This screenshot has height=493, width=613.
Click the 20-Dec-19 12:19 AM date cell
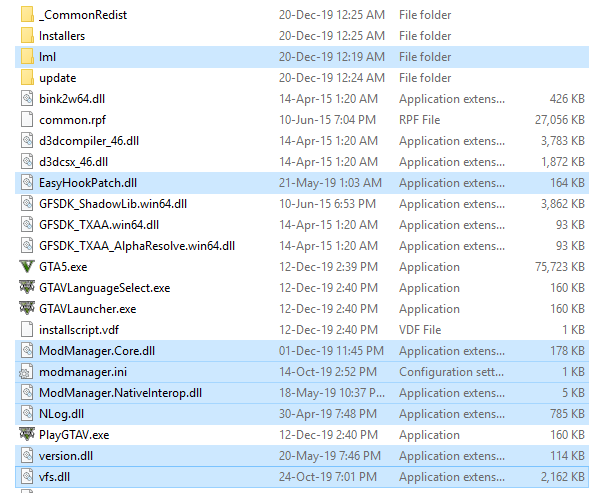[x=332, y=57]
